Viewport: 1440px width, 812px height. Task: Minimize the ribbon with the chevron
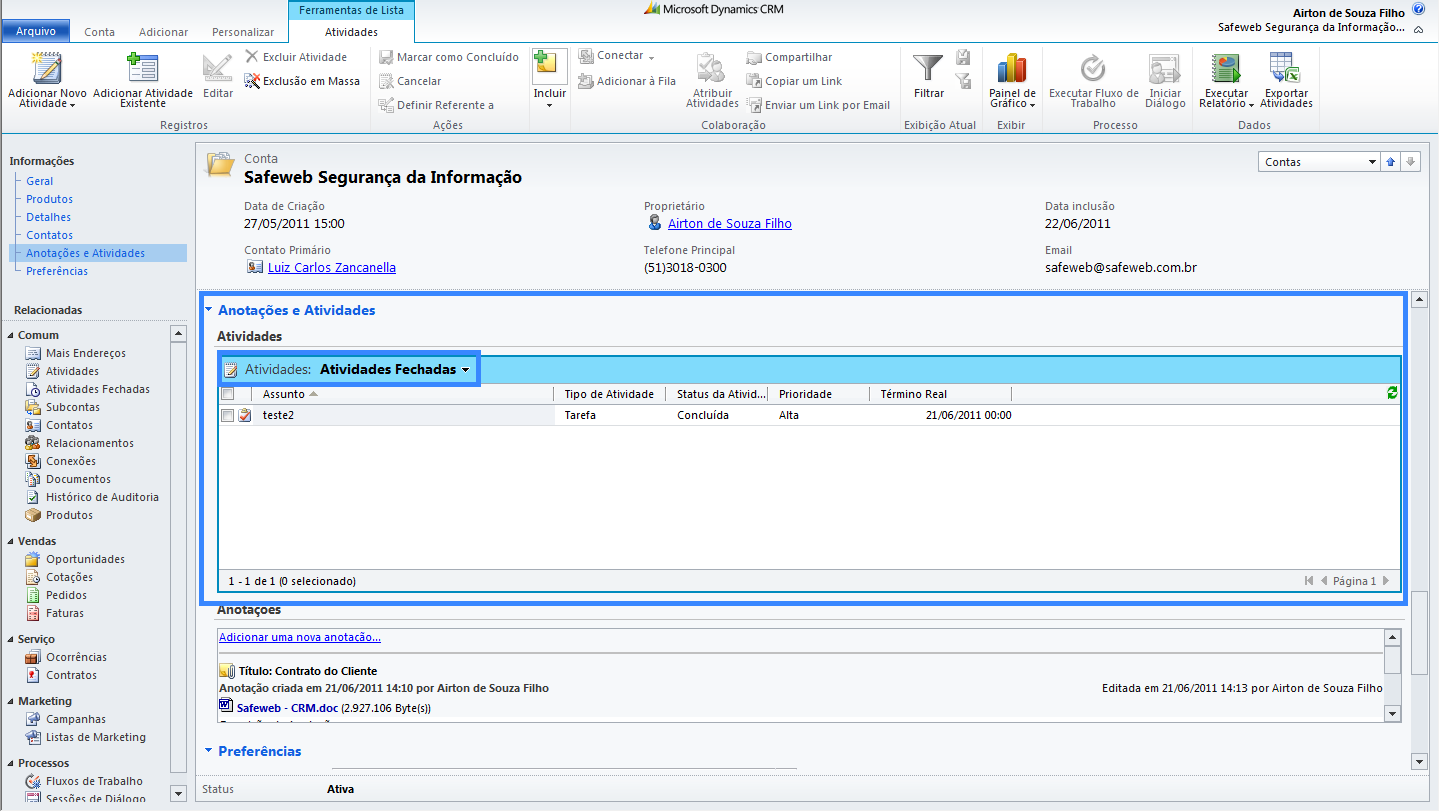pyautogui.click(x=1418, y=29)
